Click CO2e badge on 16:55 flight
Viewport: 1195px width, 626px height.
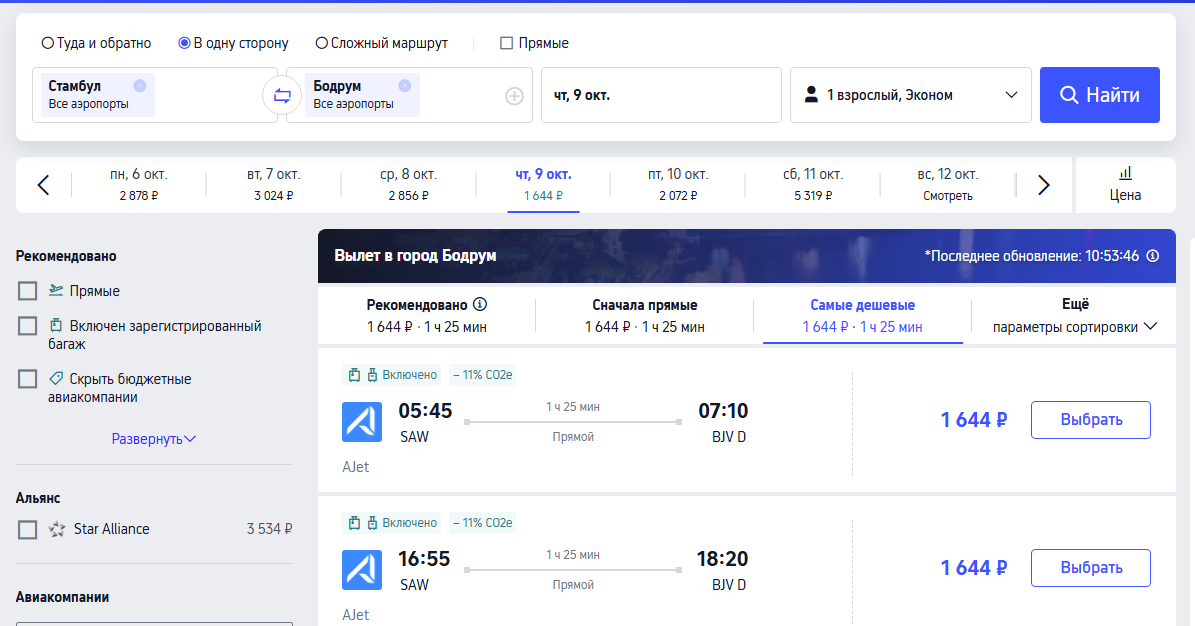(482, 522)
